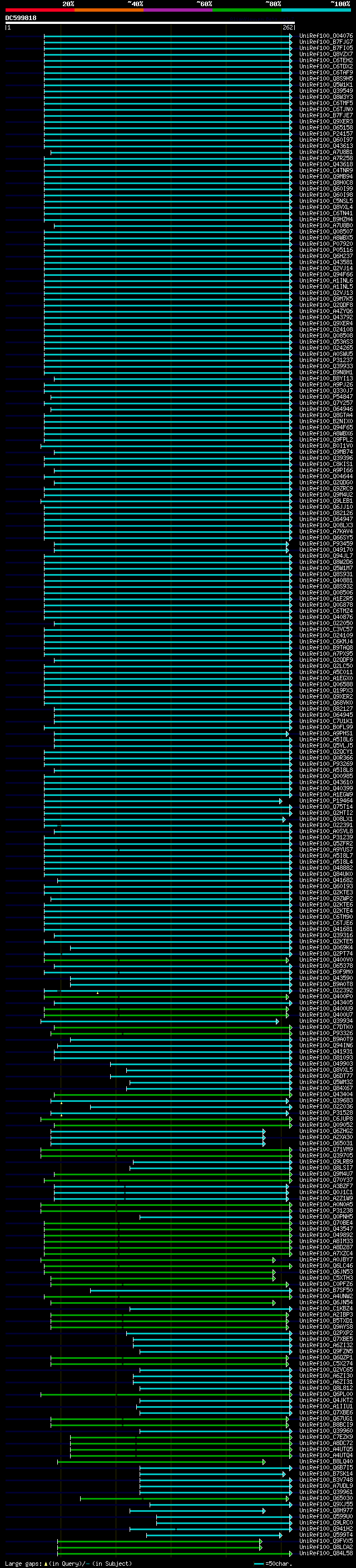Click the cyan ~100% identity legend bar
The height and width of the screenshot is (1568, 356).
tap(316, 11)
